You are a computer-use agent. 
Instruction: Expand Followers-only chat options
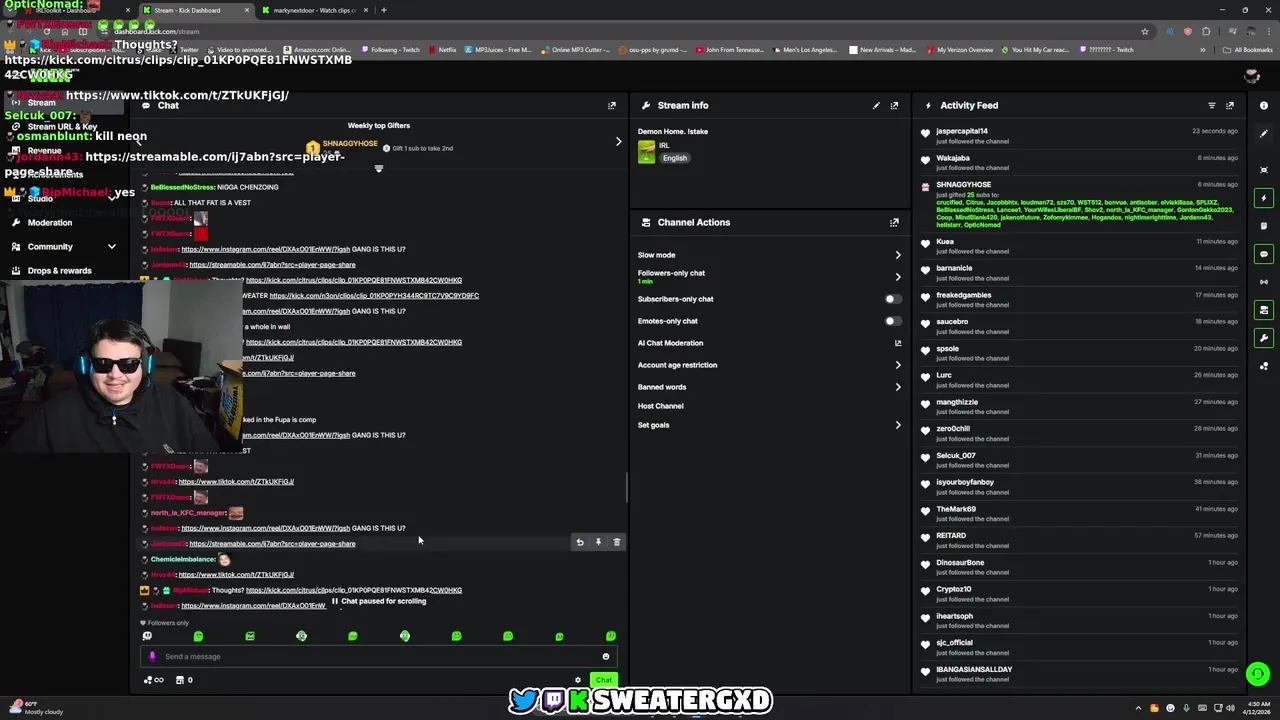[x=769, y=276]
